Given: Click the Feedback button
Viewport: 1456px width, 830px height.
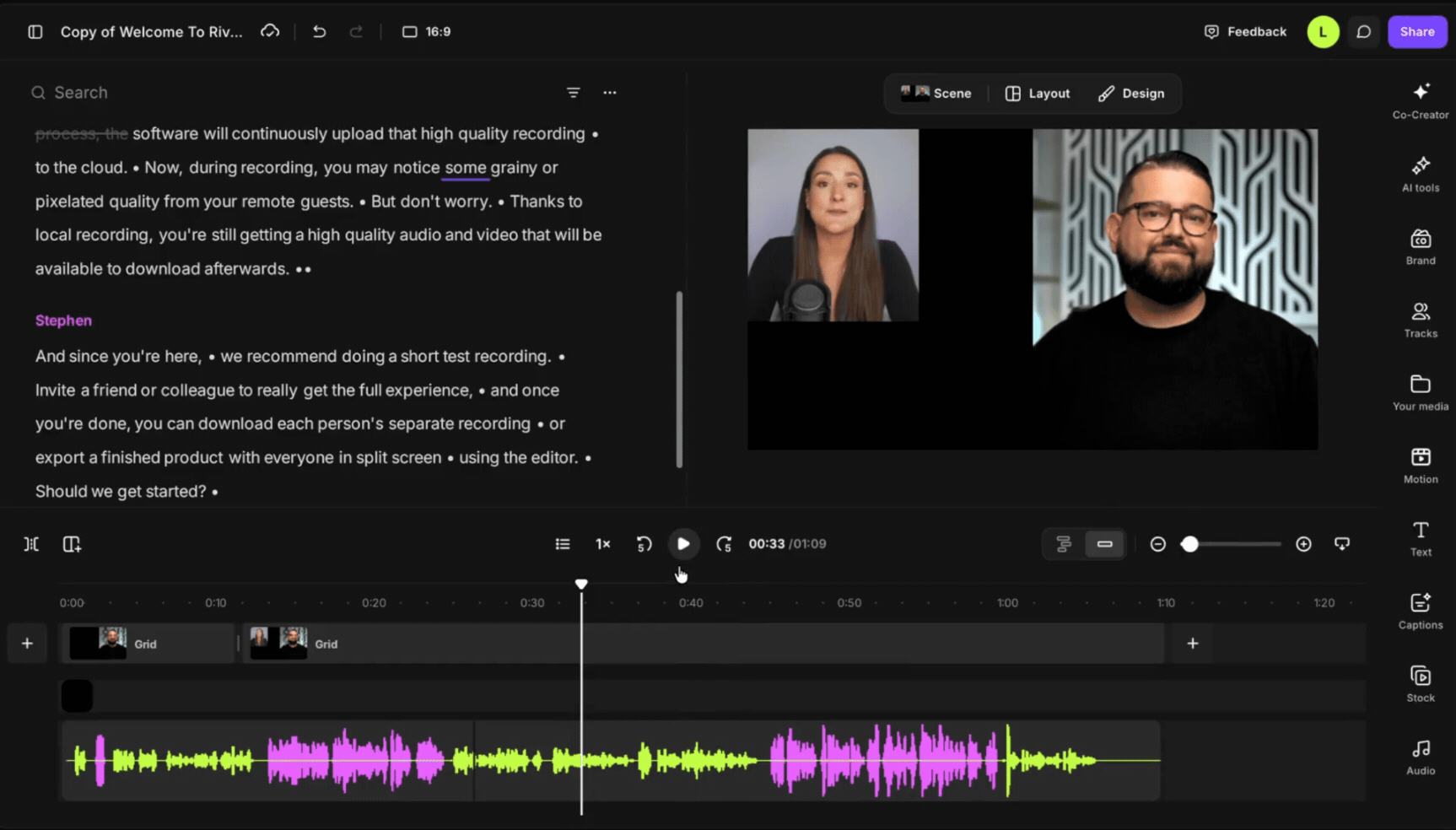Looking at the screenshot, I should (1245, 32).
